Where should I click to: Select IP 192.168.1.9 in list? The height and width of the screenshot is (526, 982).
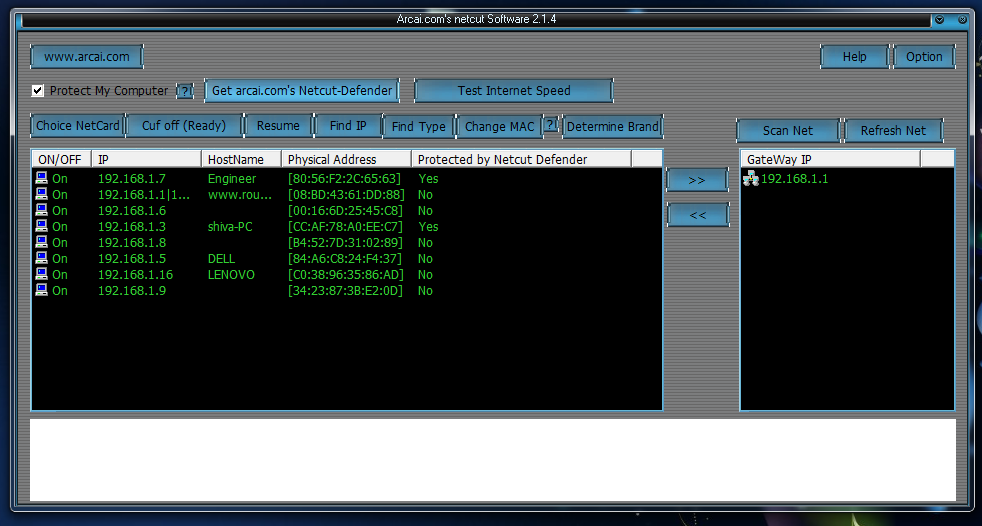point(132,291)
